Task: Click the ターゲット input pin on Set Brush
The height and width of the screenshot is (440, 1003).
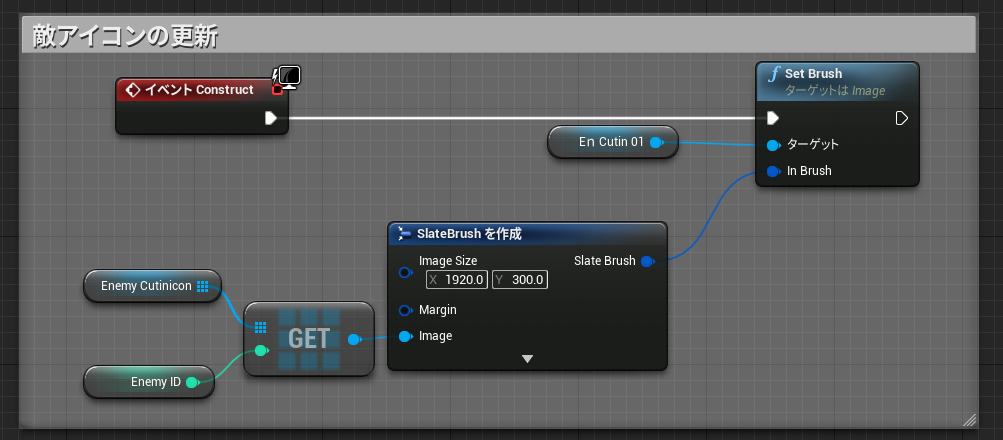Action: tap(773, 145)
